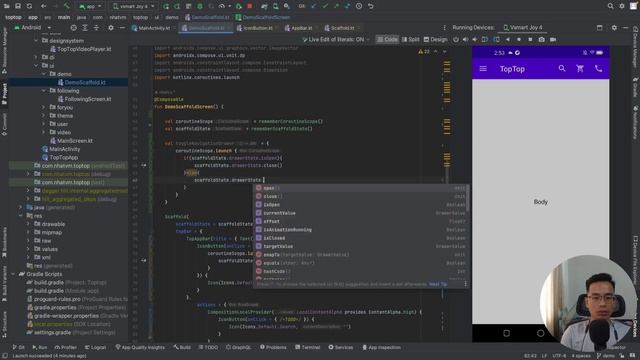Click the Make Project hammer icon

pyautogui.click(x=67, y=6)
